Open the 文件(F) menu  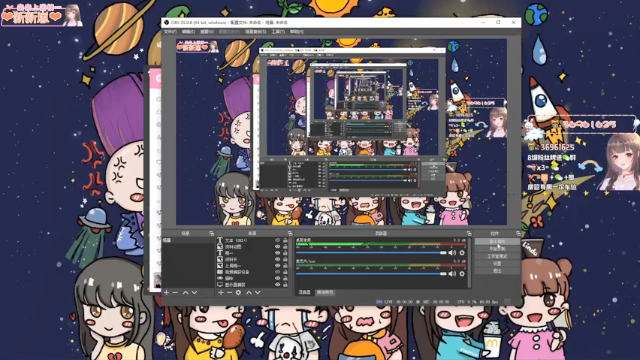point(170,32)
